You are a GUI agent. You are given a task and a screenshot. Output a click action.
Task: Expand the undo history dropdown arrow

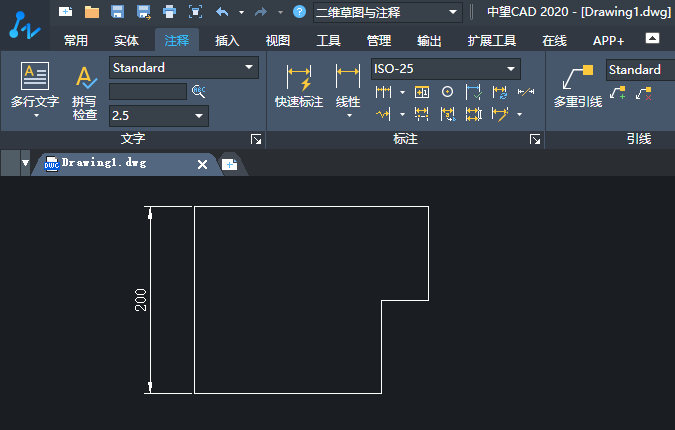point(242,12)
